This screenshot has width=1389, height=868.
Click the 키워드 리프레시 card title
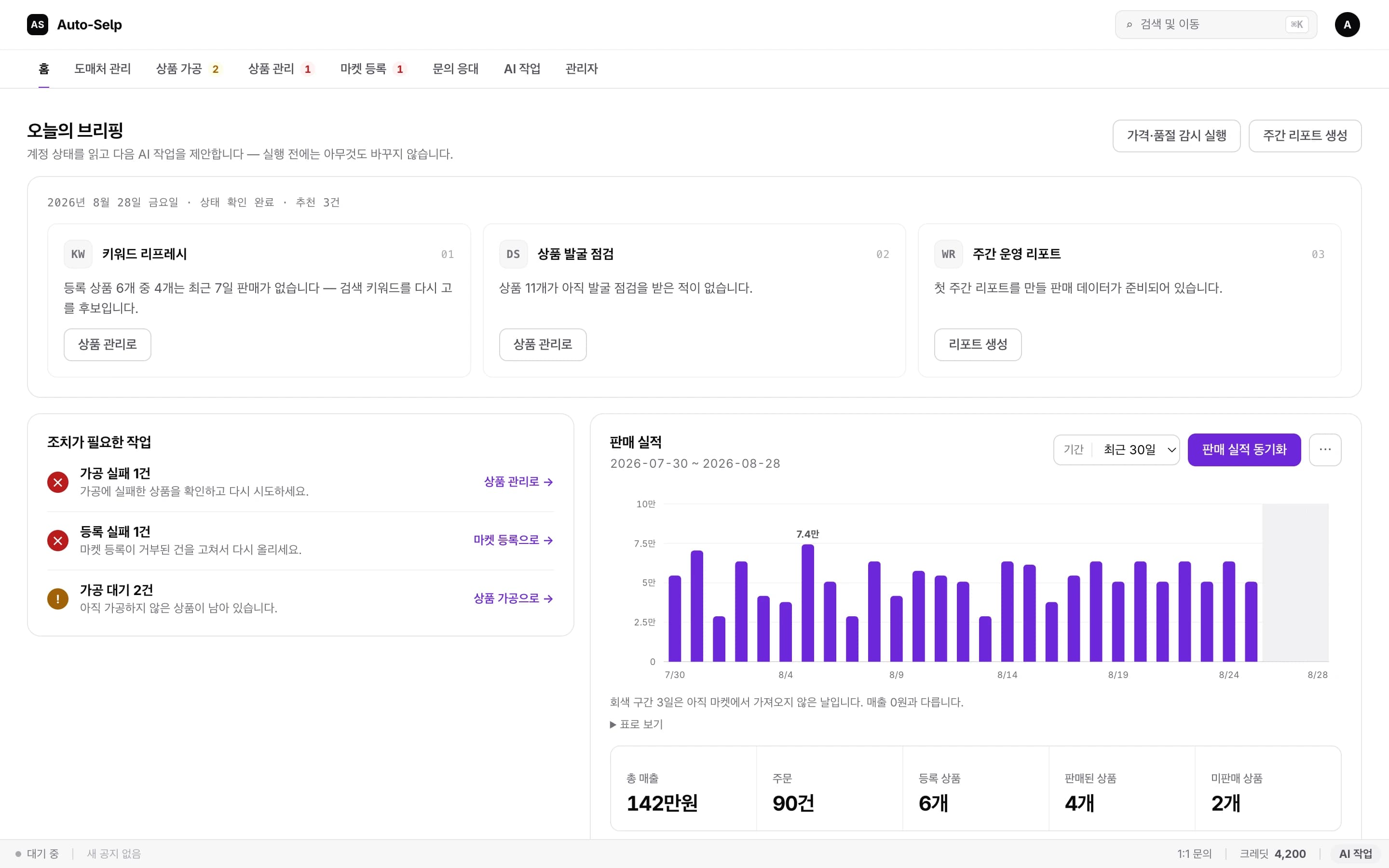pyautogui.click(x=145, y=254)
